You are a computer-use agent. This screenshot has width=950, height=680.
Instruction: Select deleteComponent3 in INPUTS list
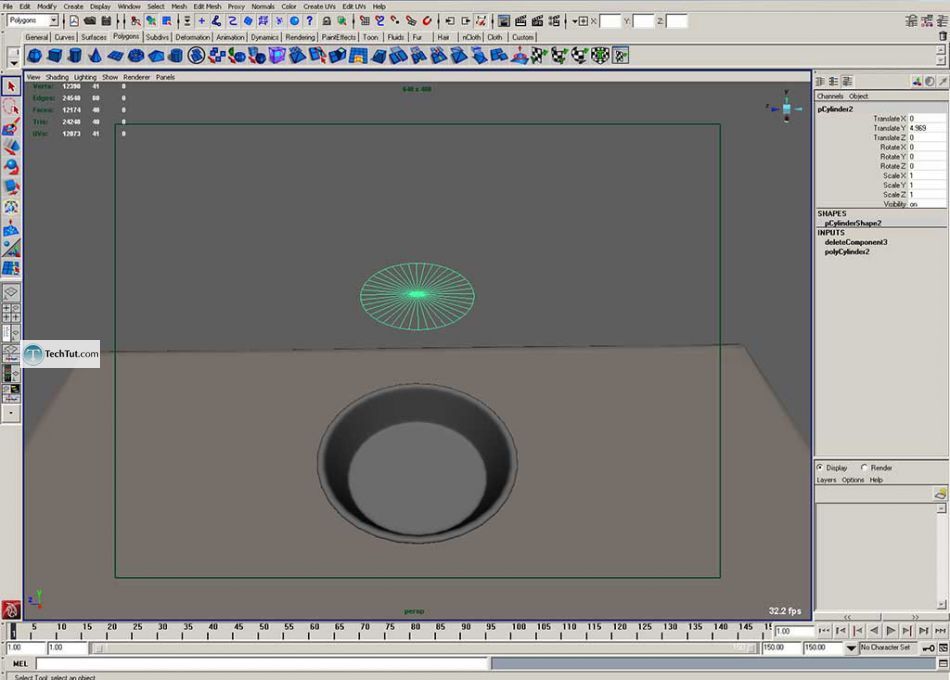855,242
